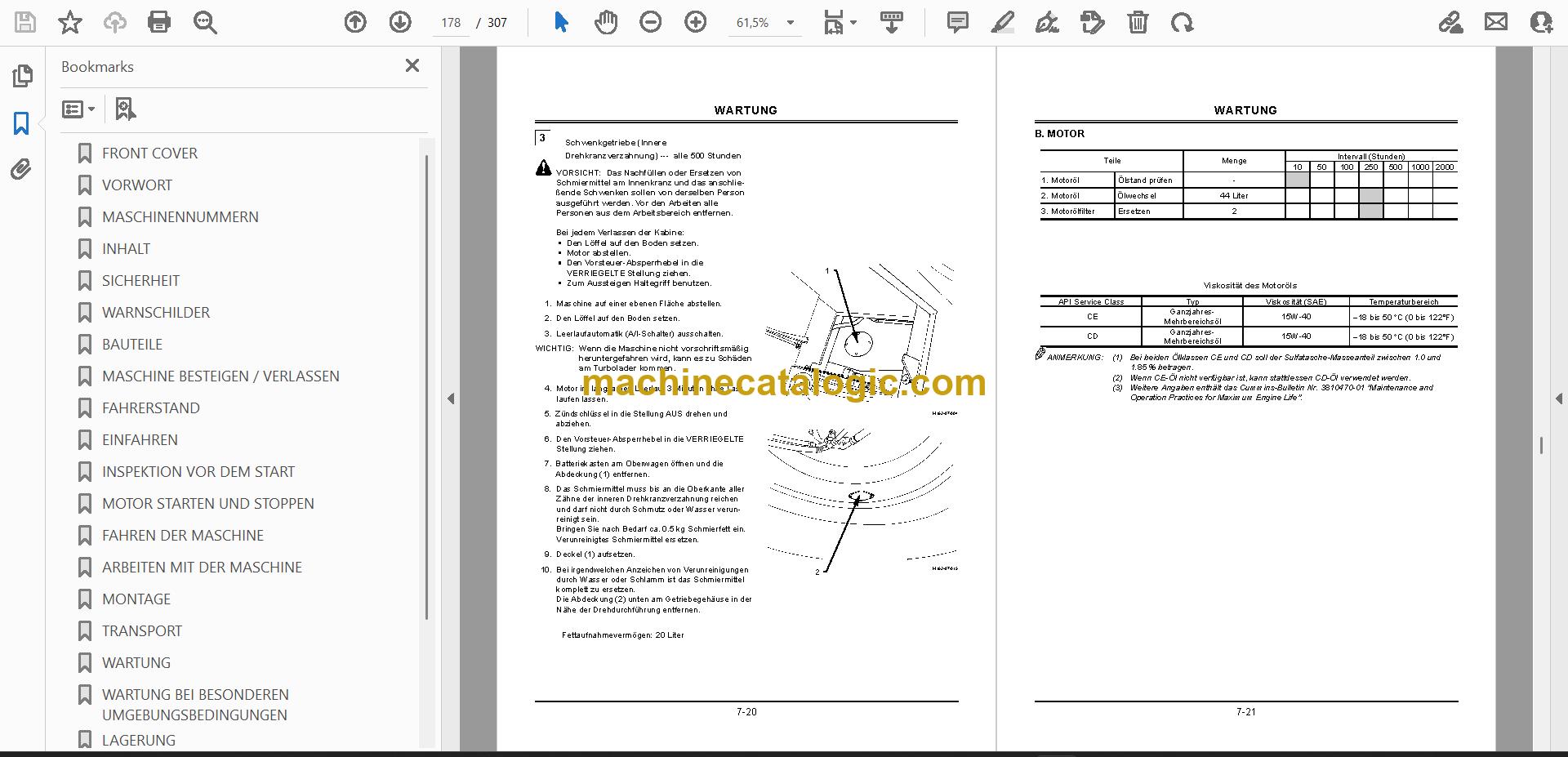Screen dimensions: 1568x757
Task: Go to next page arrow
Action: [x=400, y=22]
